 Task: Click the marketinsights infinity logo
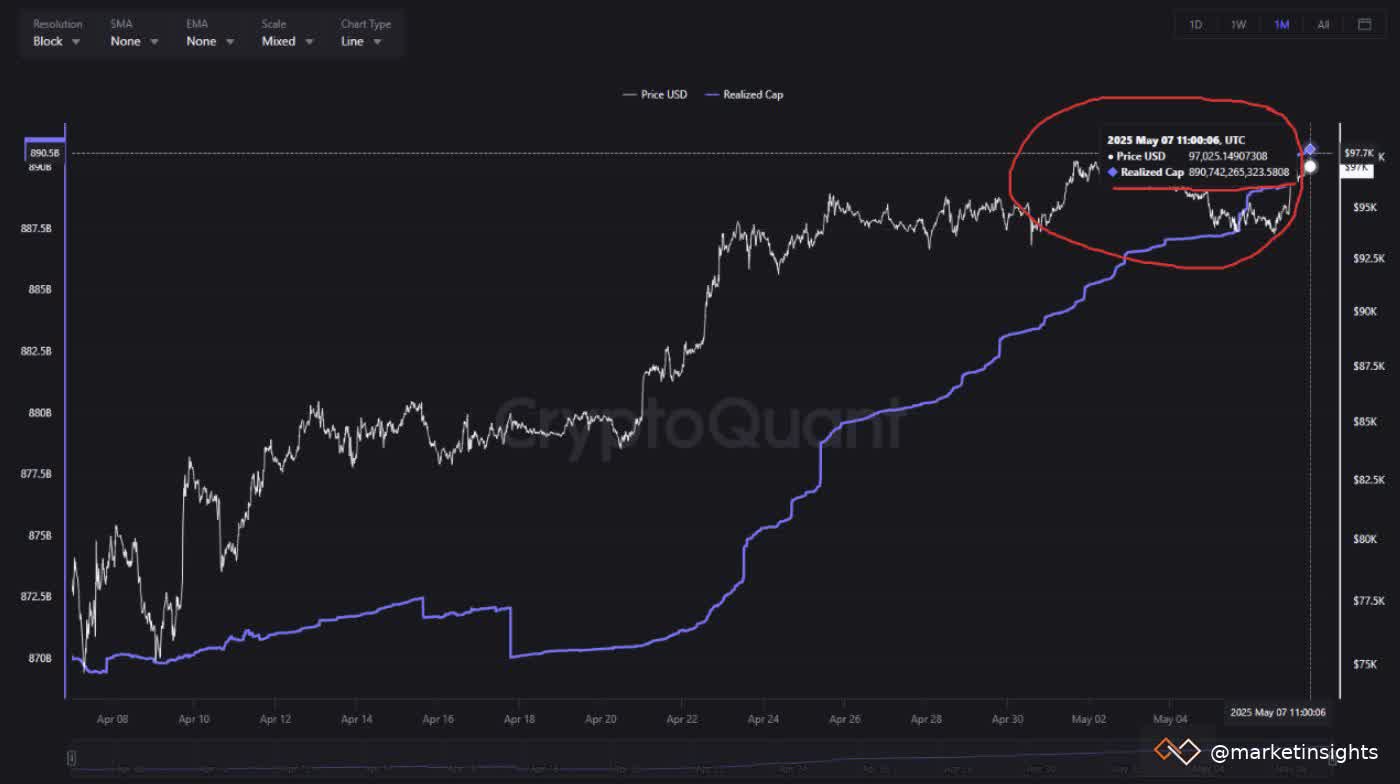point(1178,750)
